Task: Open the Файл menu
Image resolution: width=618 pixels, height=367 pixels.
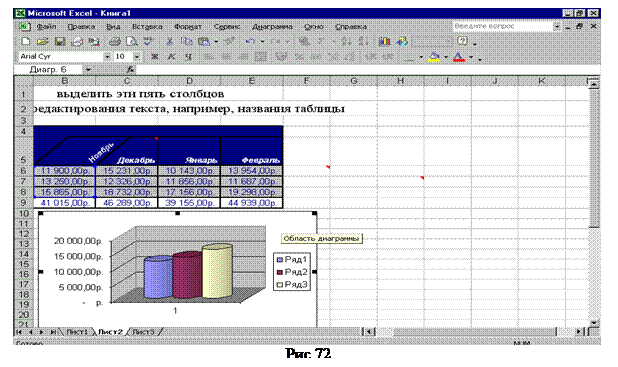Action: coord(47,27)
